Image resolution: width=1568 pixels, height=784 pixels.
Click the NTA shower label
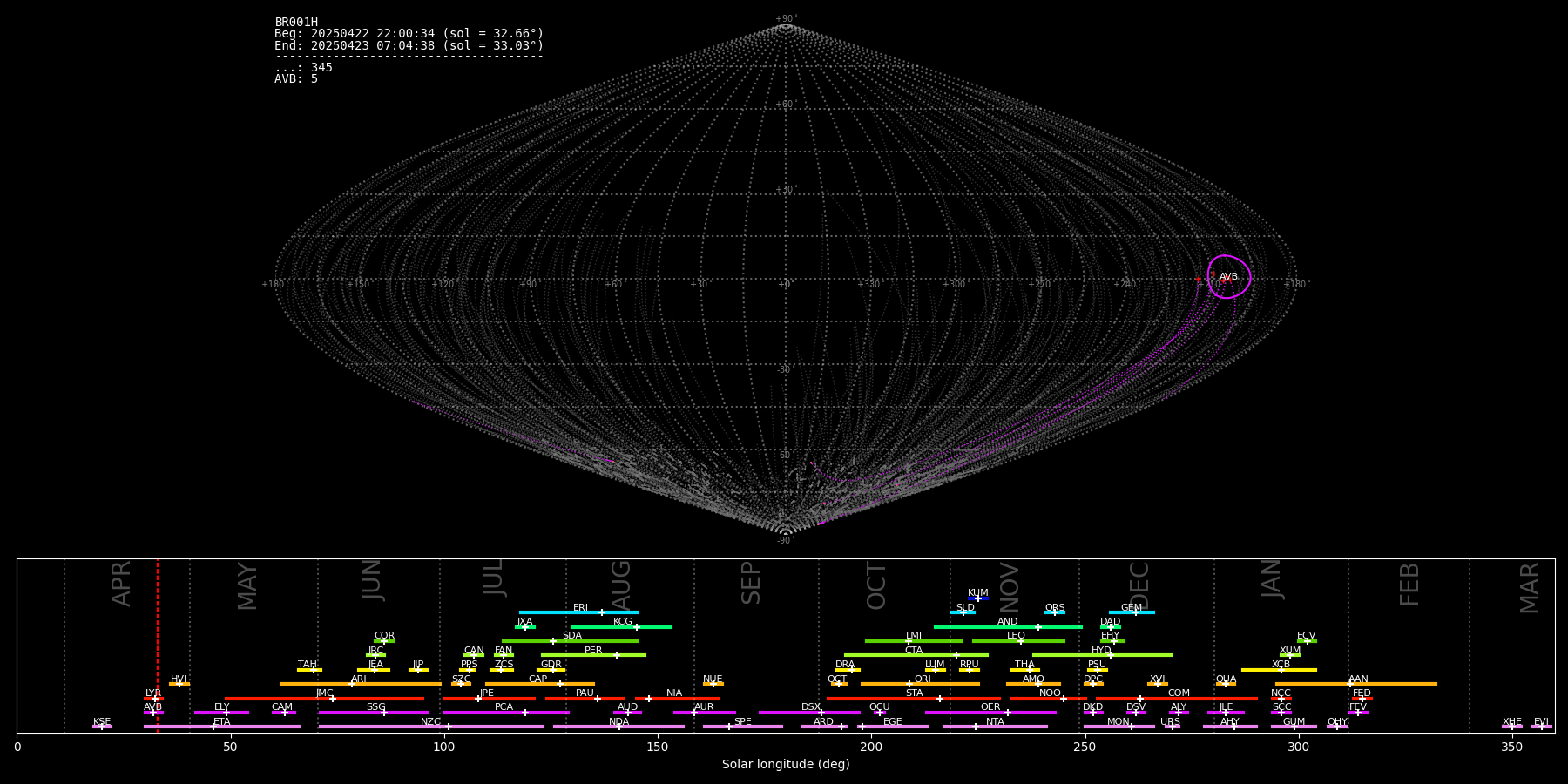(995, 722)
